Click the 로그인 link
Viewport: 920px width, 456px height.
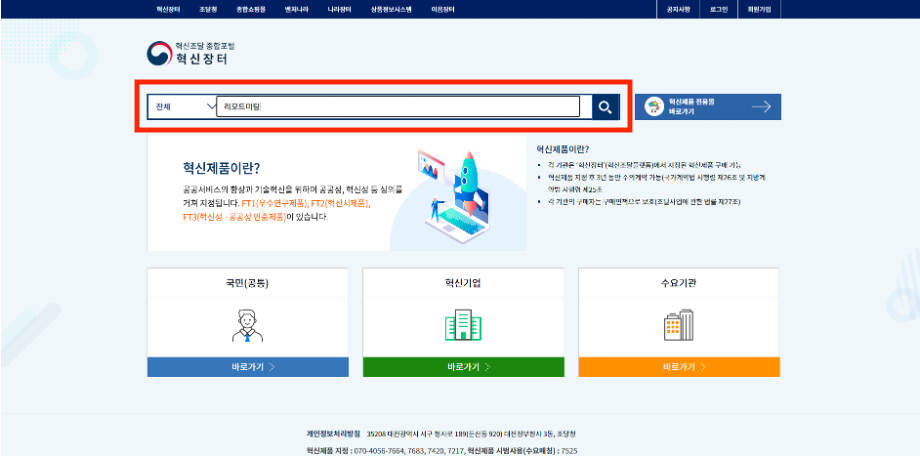(x=719, y=9)
